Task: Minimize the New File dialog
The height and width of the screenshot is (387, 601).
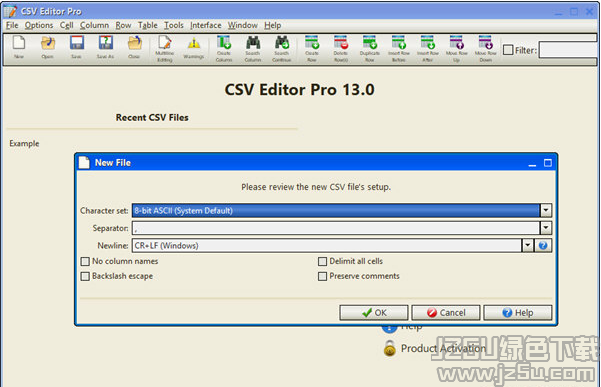Action: tap(532, 164)
